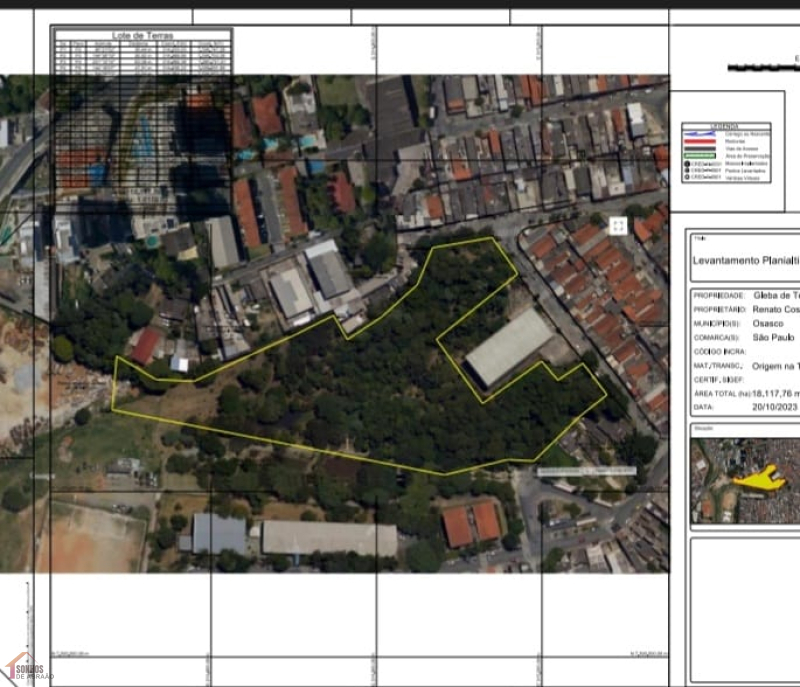Click the scale bar at top right
Image resolution: width=800 pixels, height=687 pixels.
click(764, 68)
